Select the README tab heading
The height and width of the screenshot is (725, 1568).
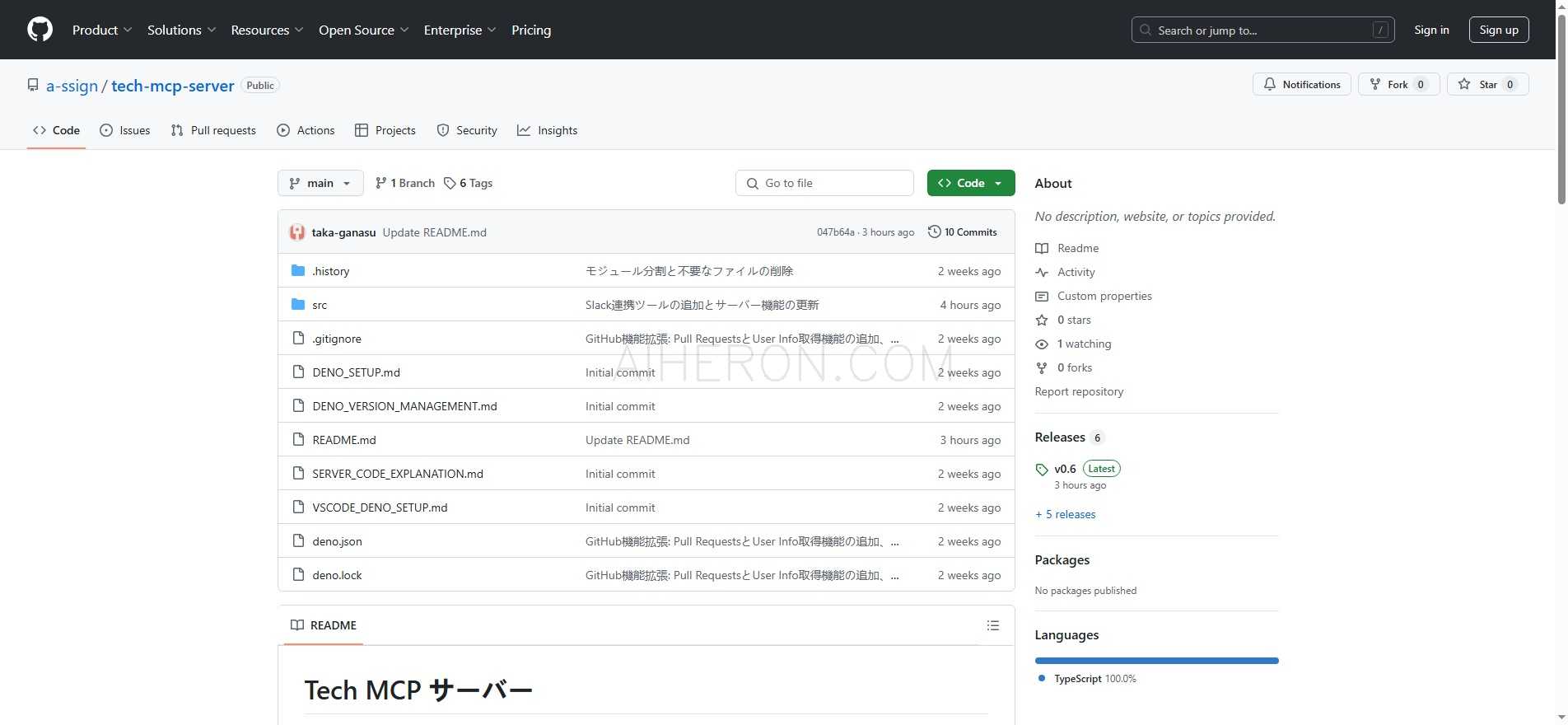[324, 625]
